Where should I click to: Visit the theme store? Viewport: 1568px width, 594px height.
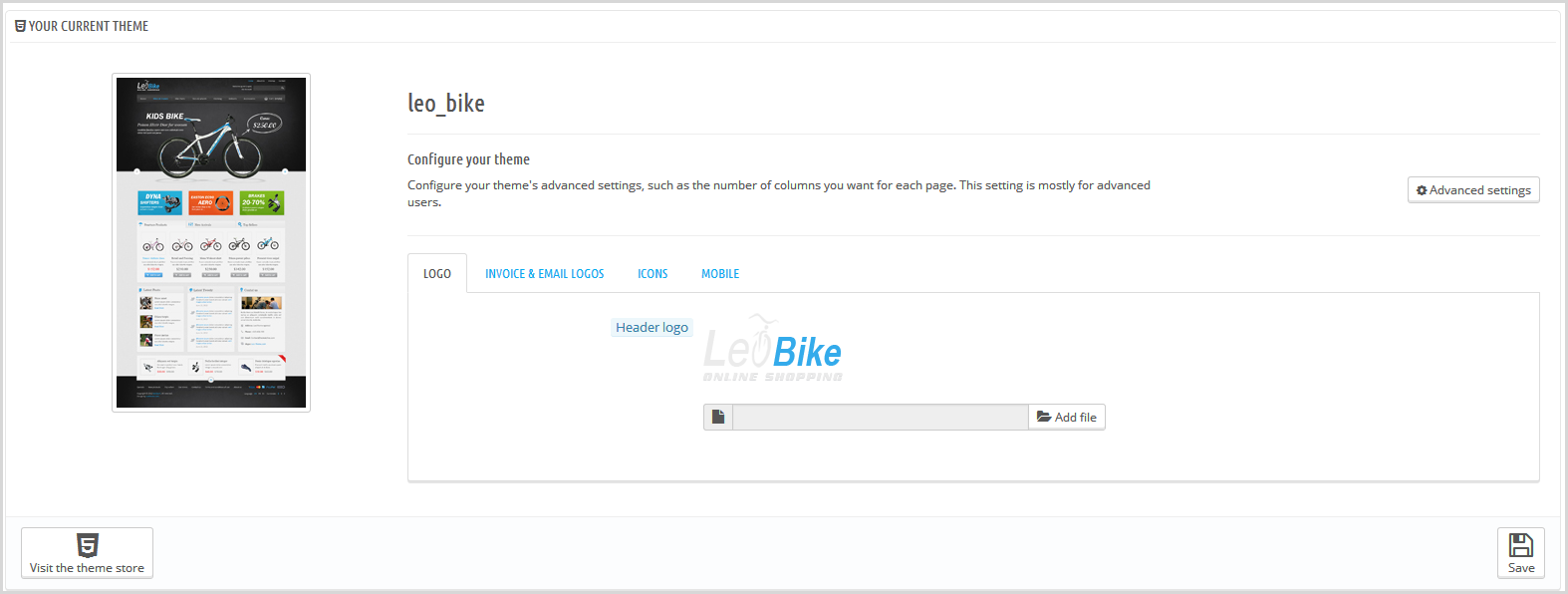(x=87, y=552)
